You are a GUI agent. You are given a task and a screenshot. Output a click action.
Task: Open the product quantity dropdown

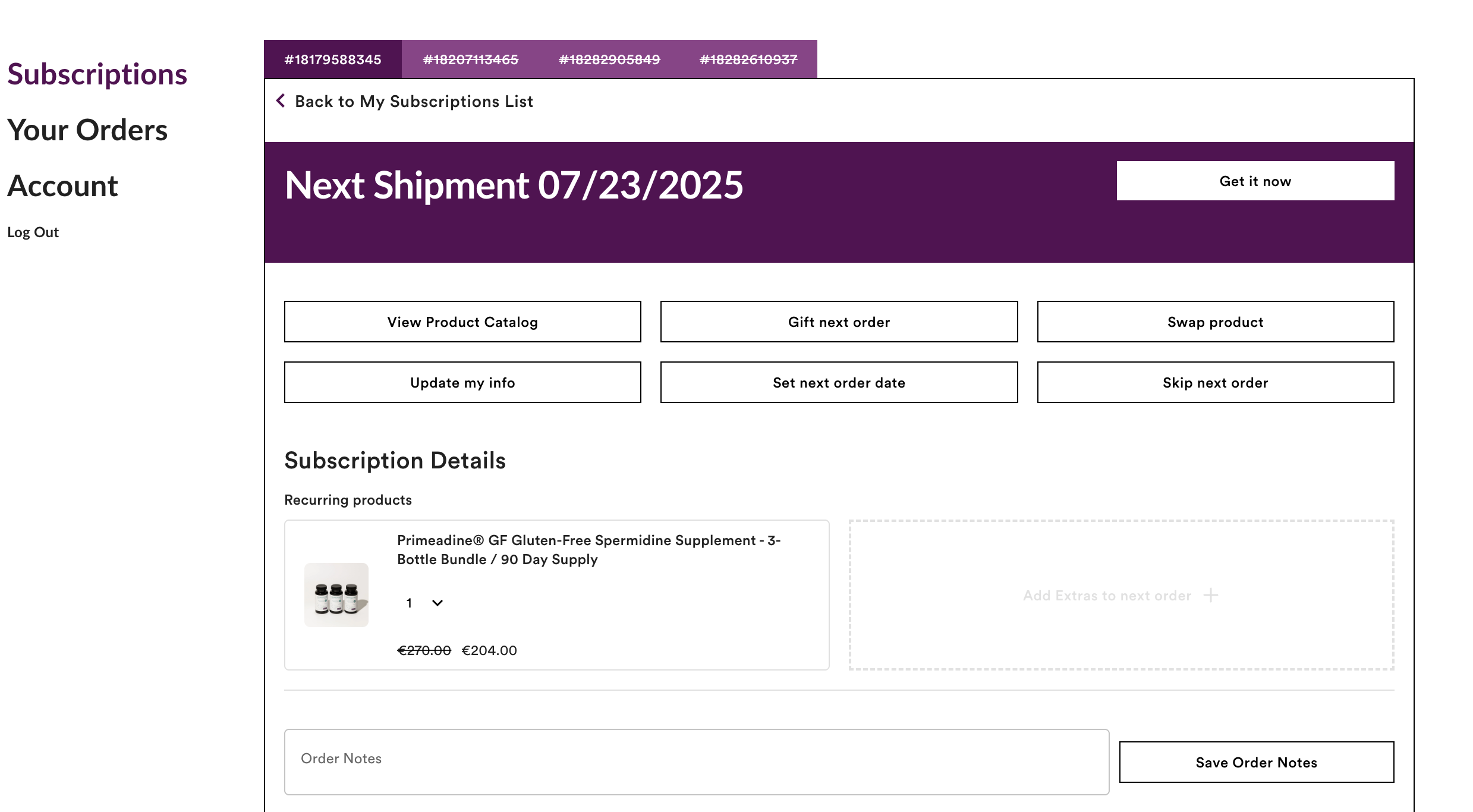(424, 603)
